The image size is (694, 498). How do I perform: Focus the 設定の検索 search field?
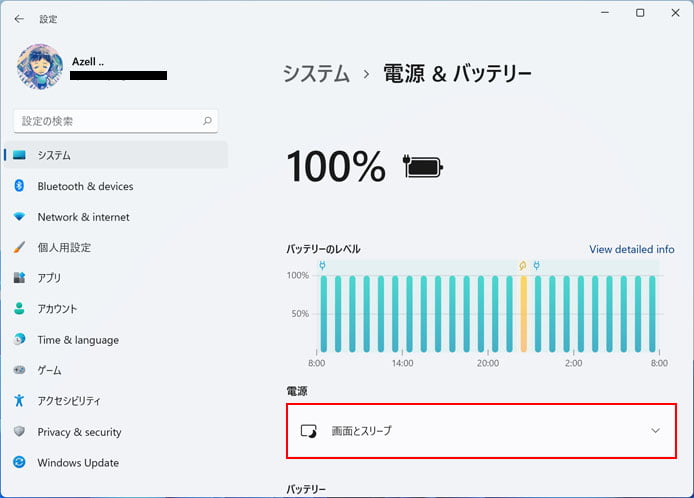pyautogui.click(x=116, y=121)
